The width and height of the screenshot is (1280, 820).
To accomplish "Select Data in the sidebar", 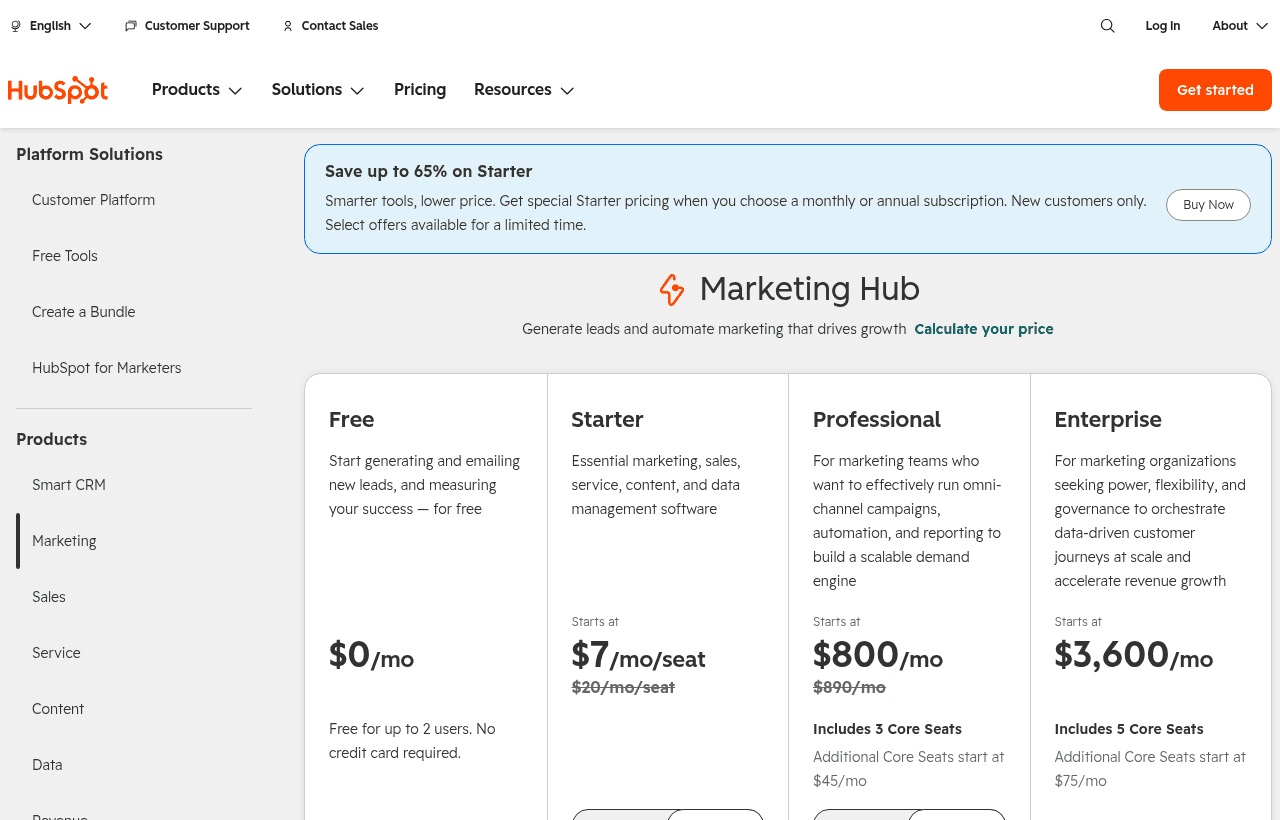I will point(47,765).
